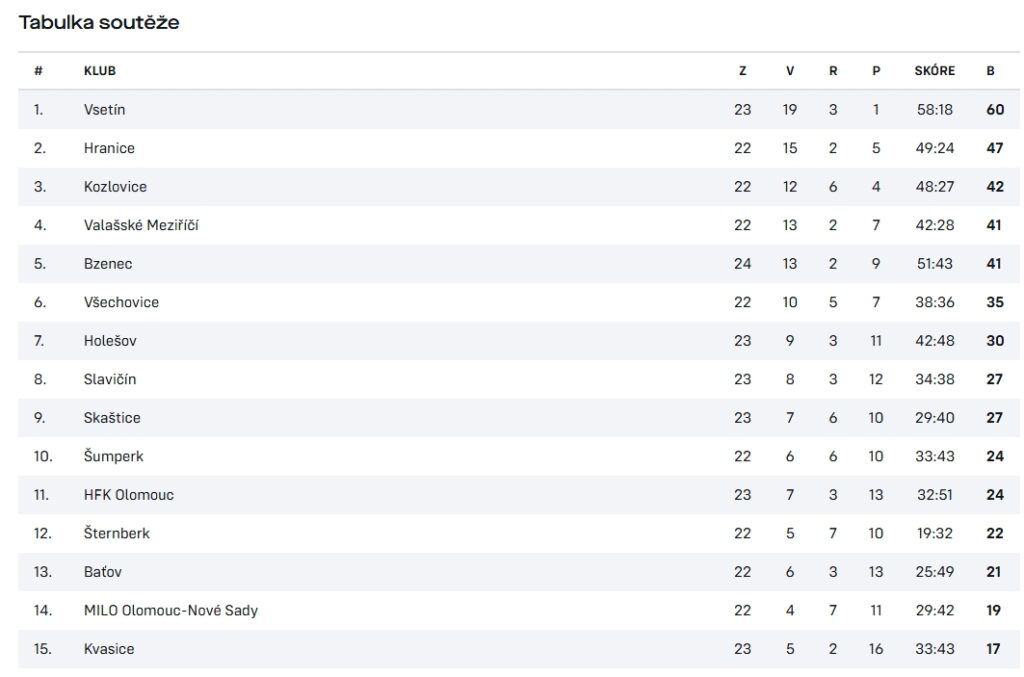Click the Z matches column header

coord(743,71)
